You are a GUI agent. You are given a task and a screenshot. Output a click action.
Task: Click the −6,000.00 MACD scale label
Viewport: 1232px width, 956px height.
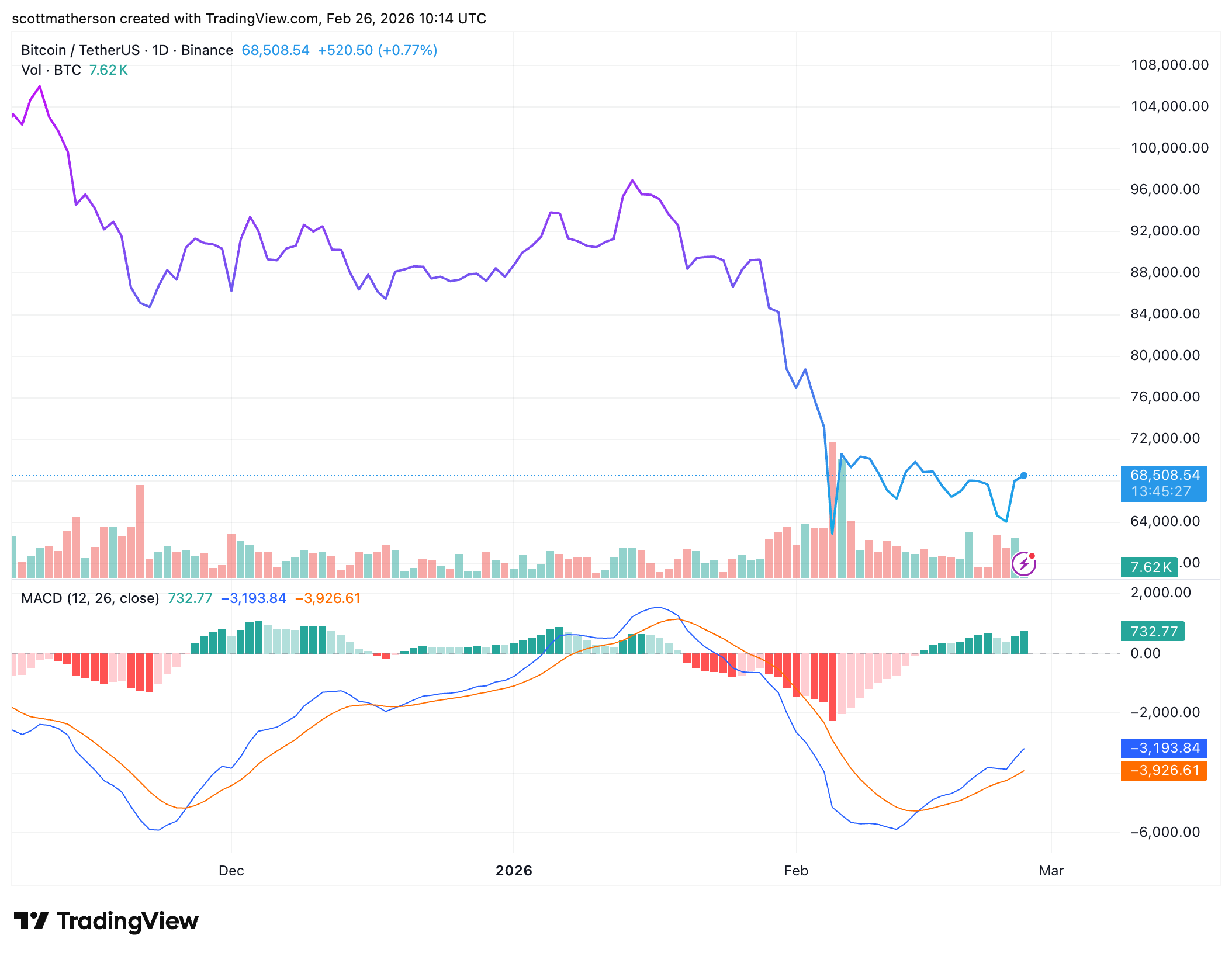(x=1164, y=832)
